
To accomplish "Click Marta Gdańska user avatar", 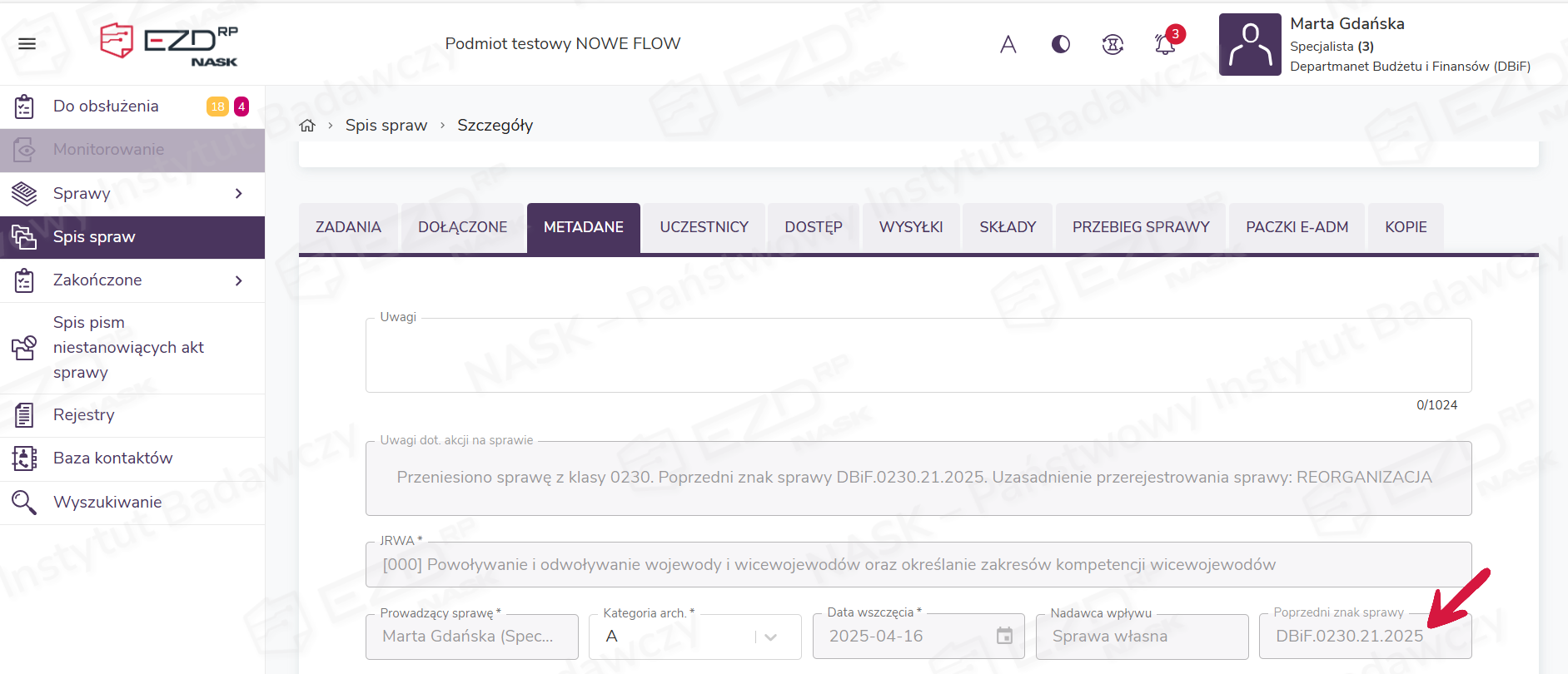I will (x=1249, y=45).
